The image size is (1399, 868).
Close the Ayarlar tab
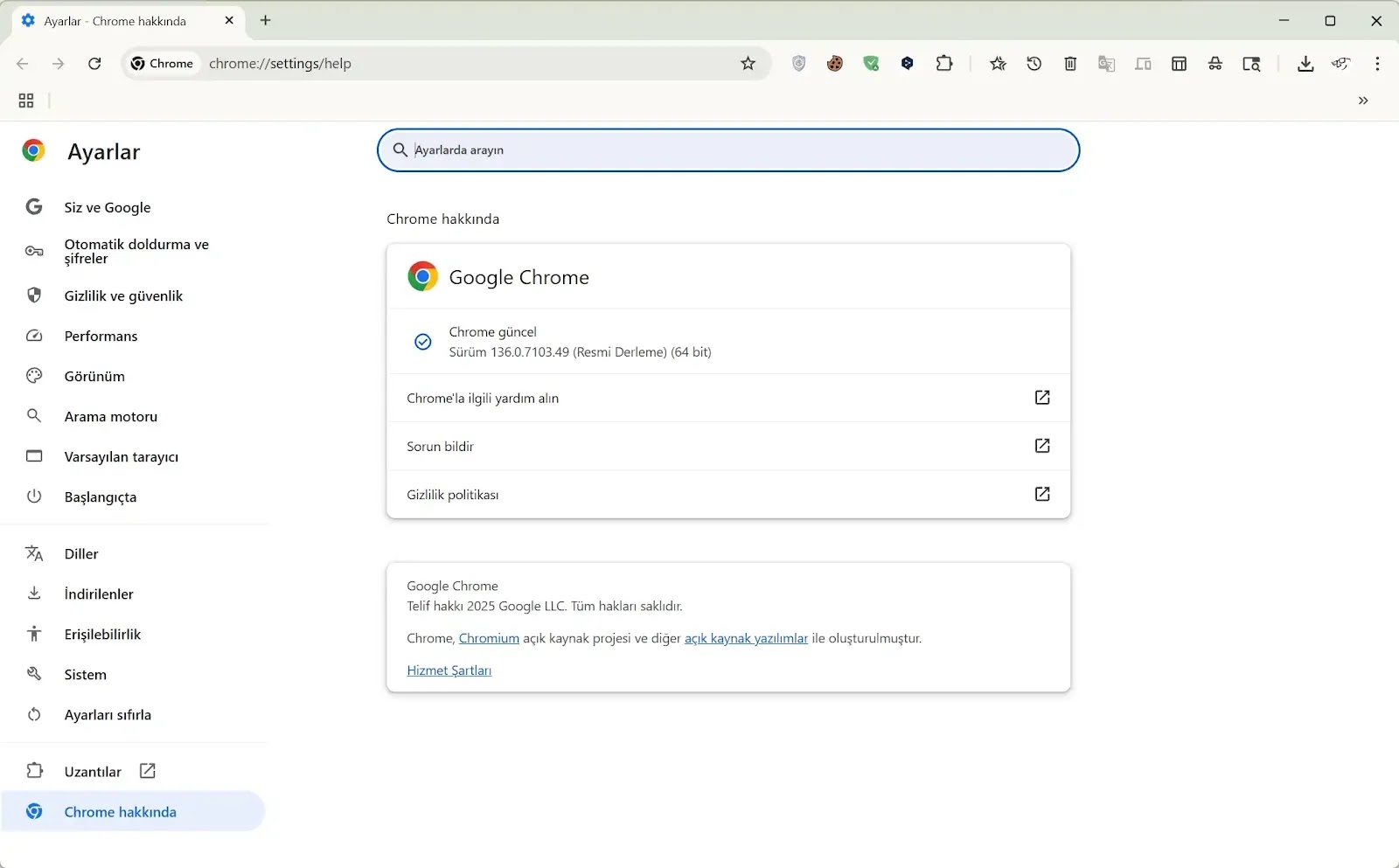tap(229, 20)
